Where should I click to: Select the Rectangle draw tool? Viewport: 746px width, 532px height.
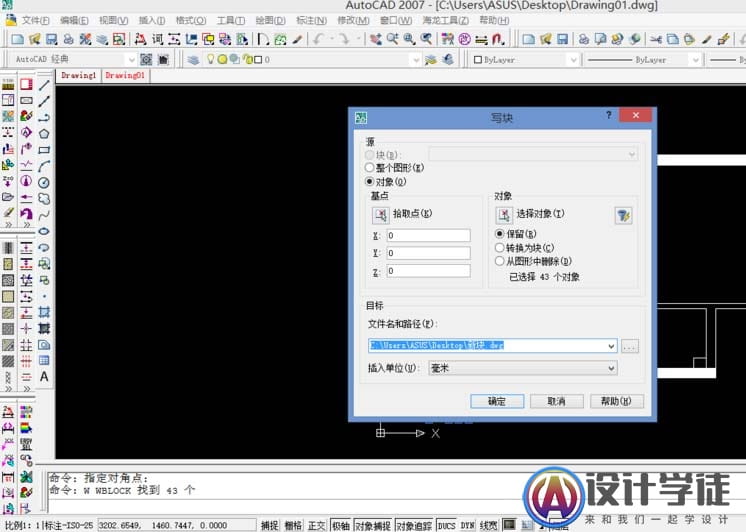(x=44, y=150)
